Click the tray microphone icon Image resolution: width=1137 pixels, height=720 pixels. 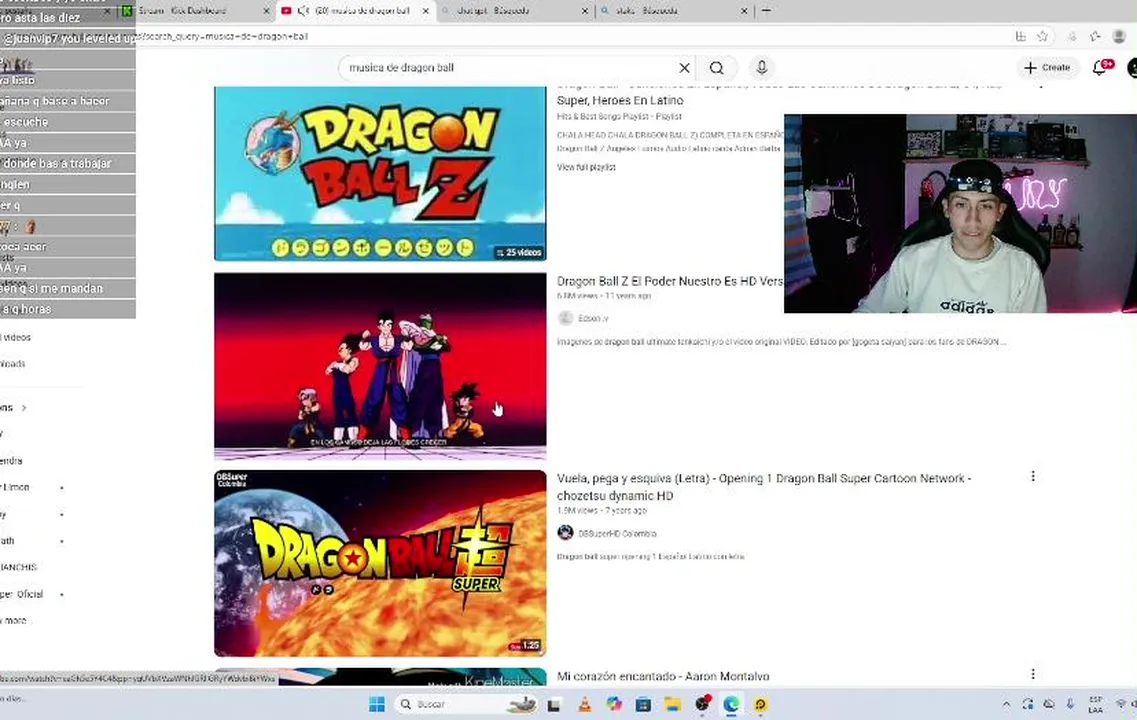tap(1070, 704)
